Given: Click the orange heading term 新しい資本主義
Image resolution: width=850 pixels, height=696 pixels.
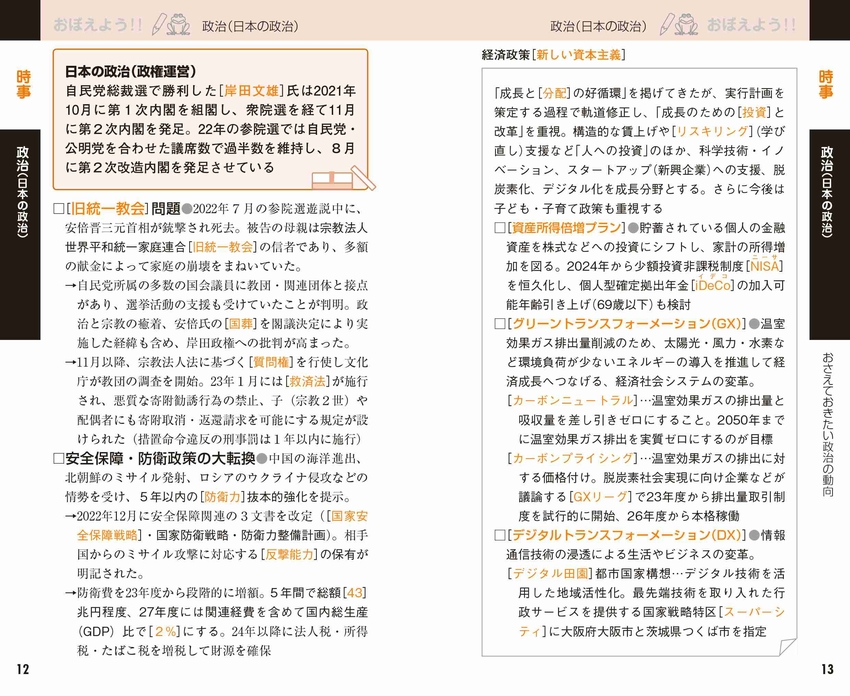Looking at the screenshot, I should [578, 55].
